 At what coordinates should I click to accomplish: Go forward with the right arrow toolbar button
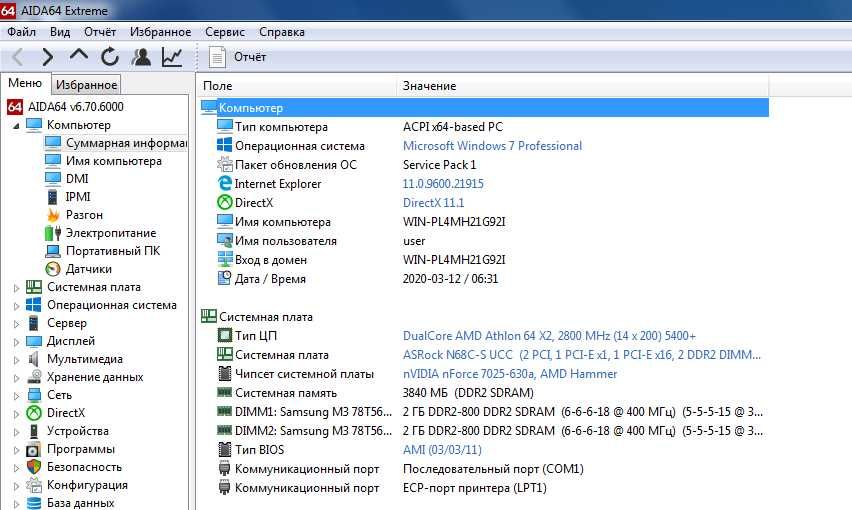point(48,57)
